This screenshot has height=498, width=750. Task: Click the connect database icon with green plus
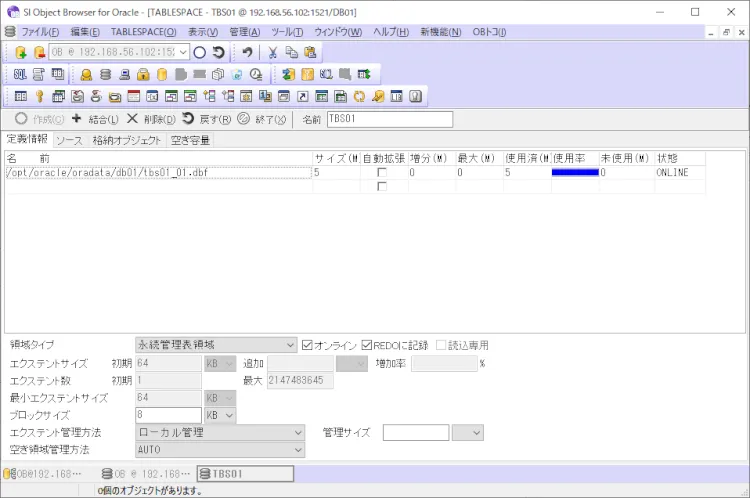coord(21,52)
